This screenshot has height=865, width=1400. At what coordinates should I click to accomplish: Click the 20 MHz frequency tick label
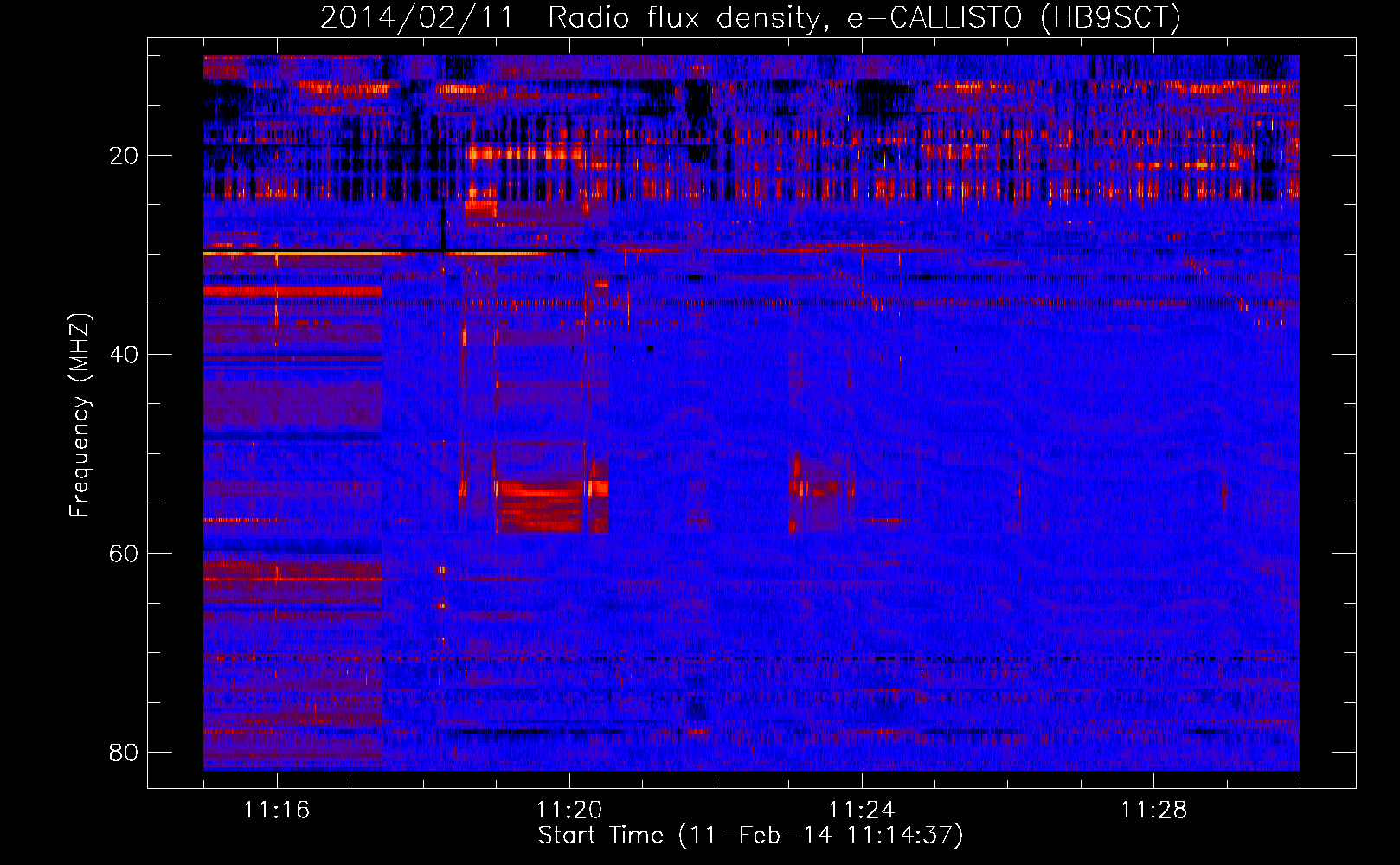(124, 156)
